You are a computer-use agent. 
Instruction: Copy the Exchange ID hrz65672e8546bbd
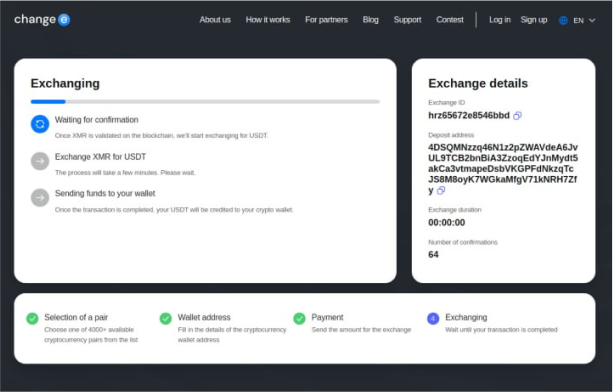point(517,116)
